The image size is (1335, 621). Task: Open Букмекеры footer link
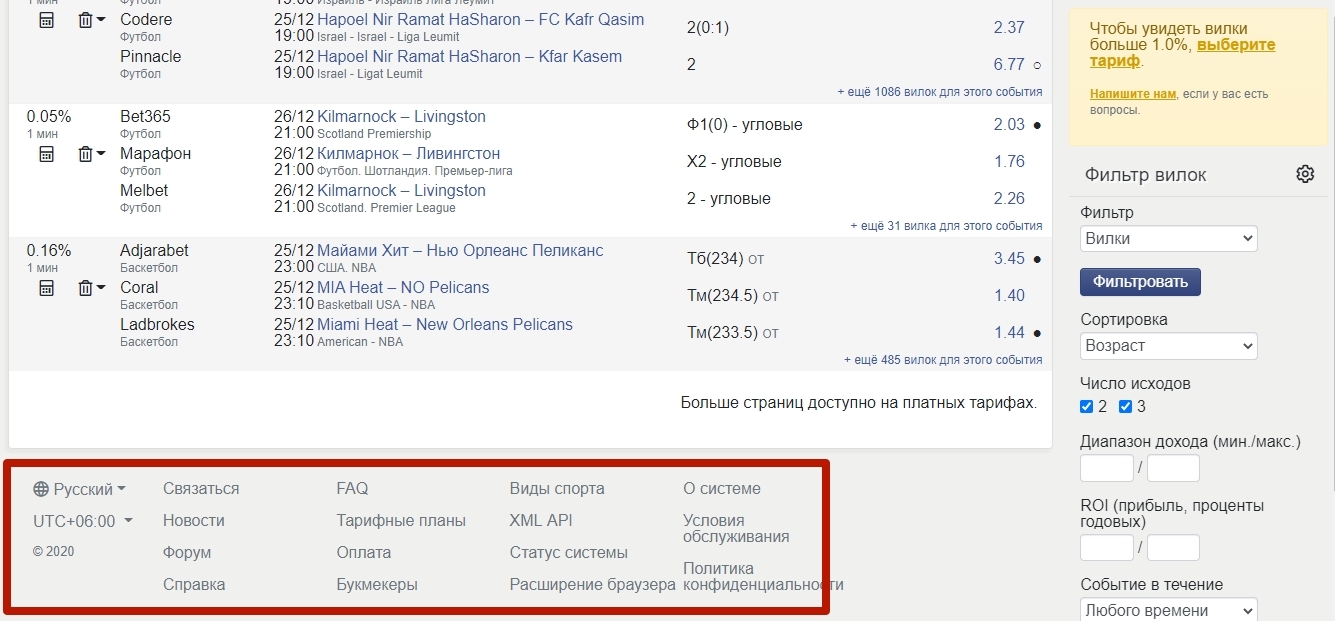377,585
